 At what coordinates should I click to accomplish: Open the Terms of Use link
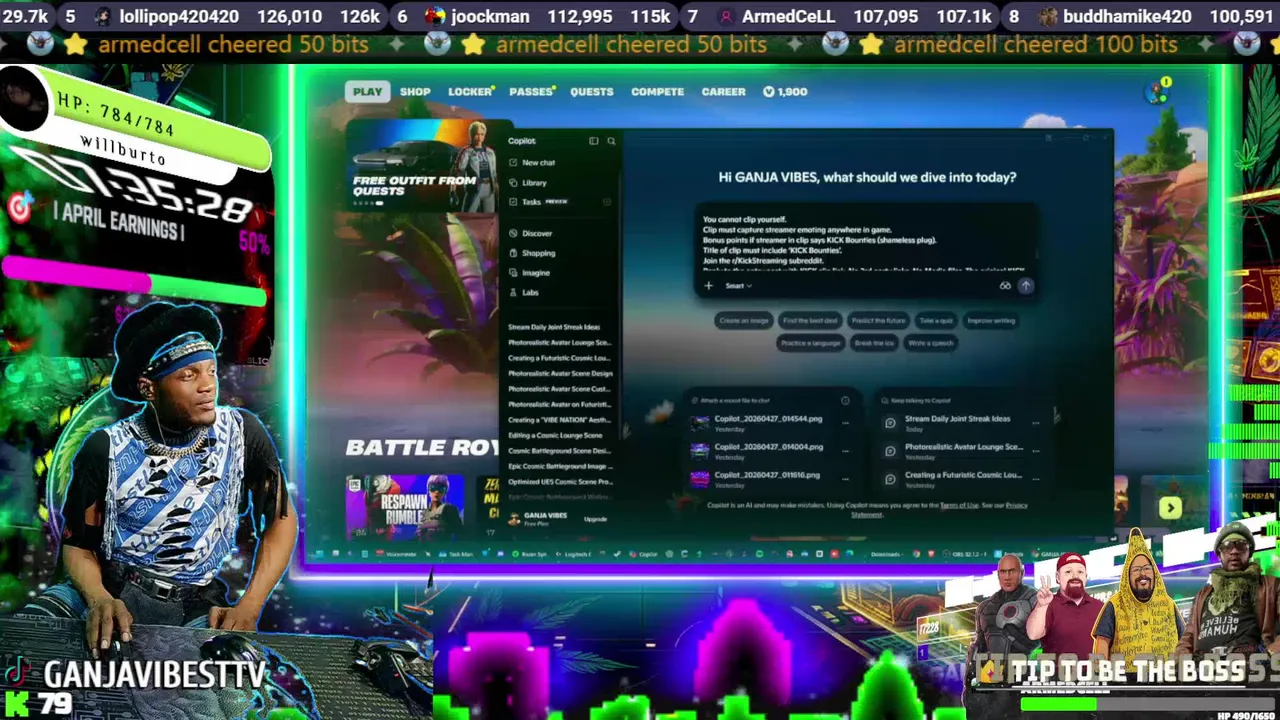pyautogui.click(x=959, y=505)
